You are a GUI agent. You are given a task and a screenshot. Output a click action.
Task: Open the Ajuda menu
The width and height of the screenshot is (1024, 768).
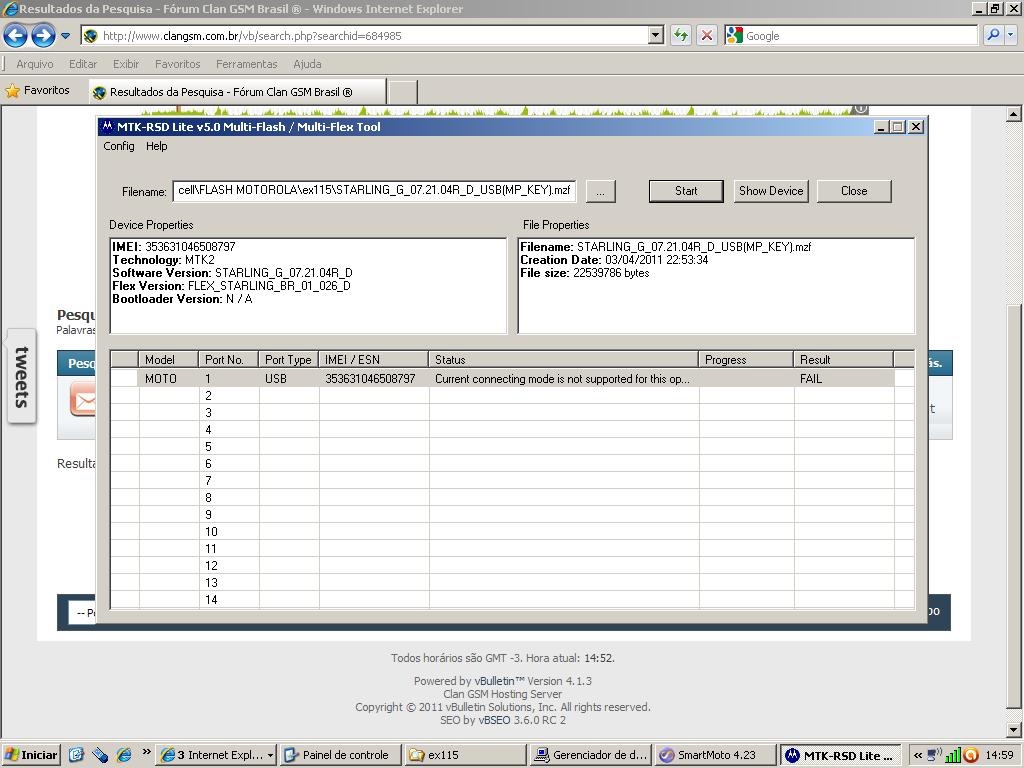coord(307,64)
